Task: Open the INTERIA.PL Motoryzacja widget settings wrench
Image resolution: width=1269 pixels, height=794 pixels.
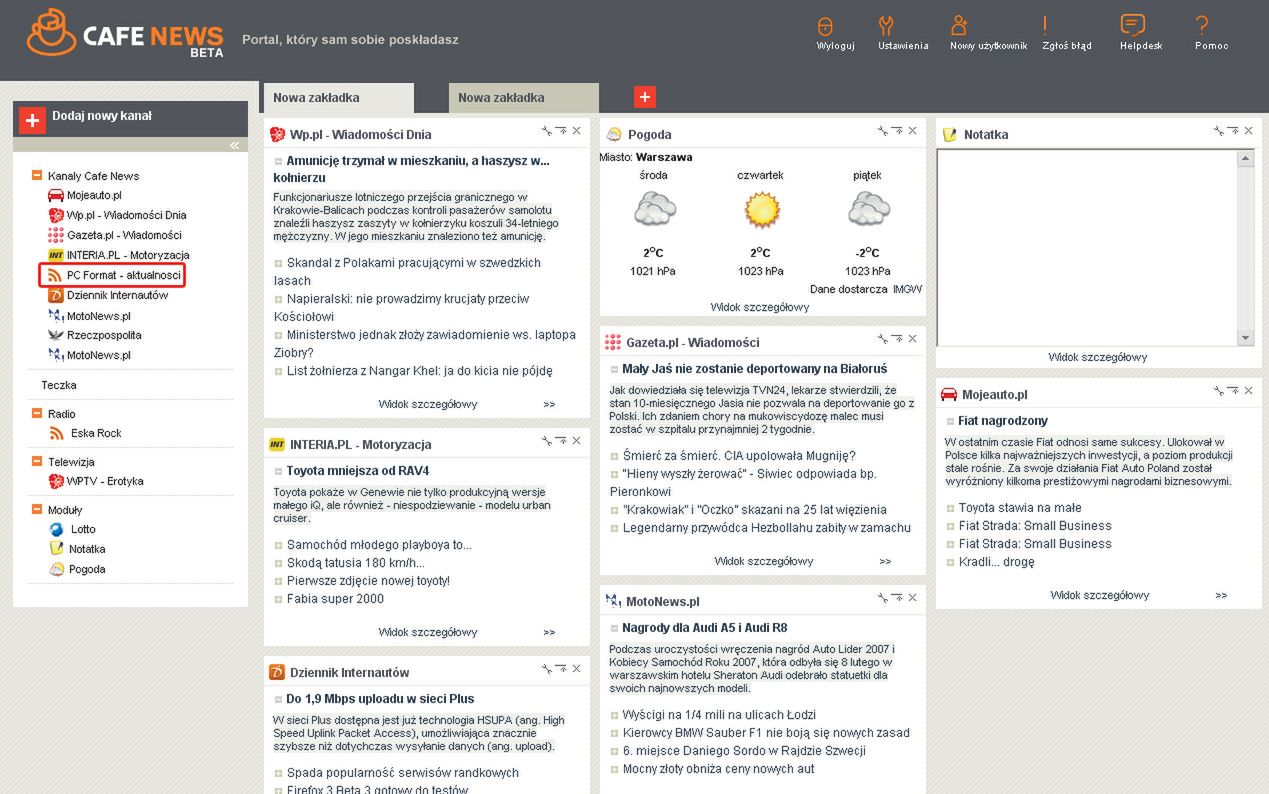Action: (x=547, y=441)
